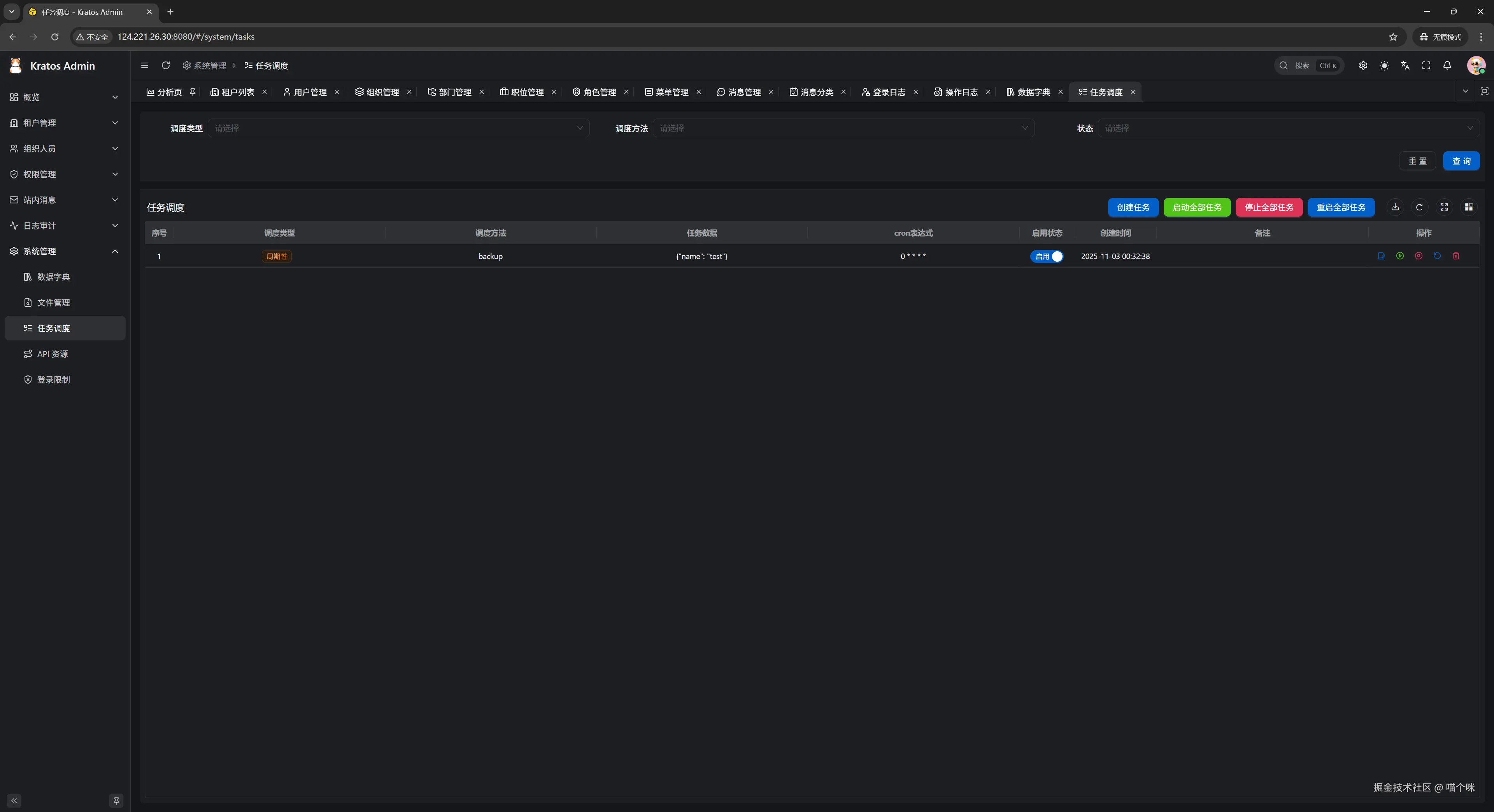1494x812 pixels.
Task: Click the language translation icon in header
Action: 1405,65
